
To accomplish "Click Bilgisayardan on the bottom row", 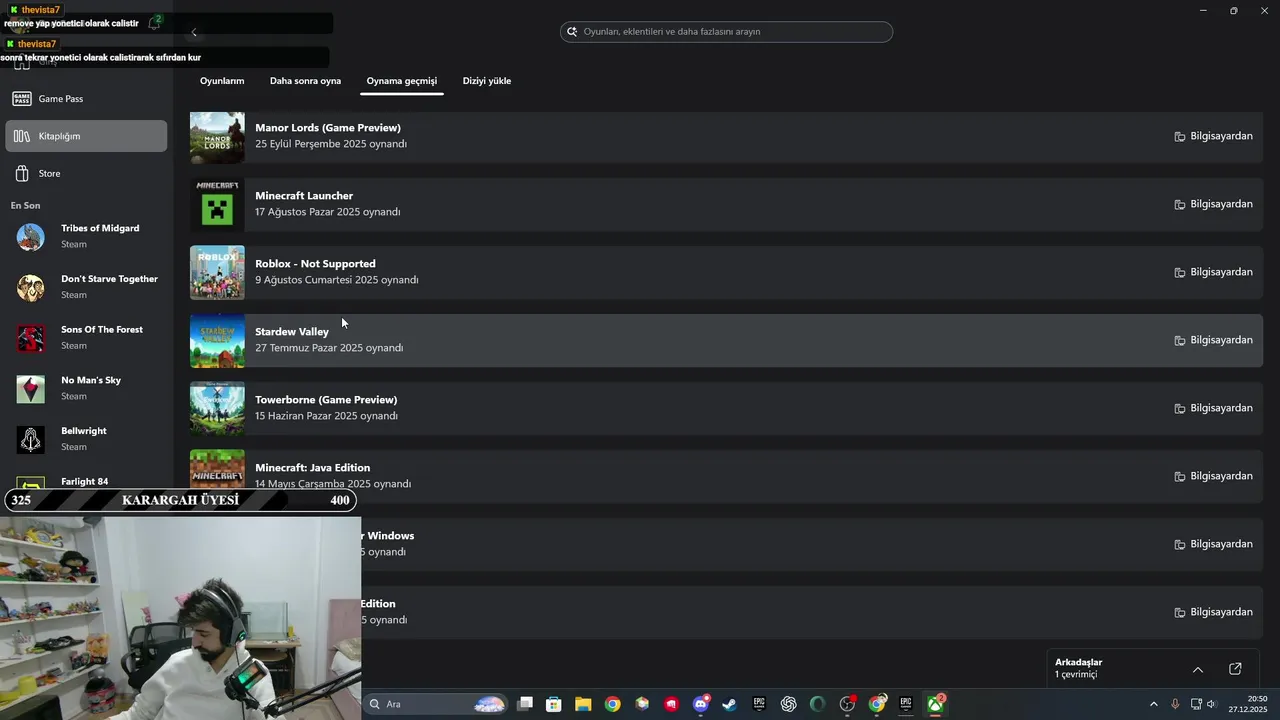I will point(1213,612).
